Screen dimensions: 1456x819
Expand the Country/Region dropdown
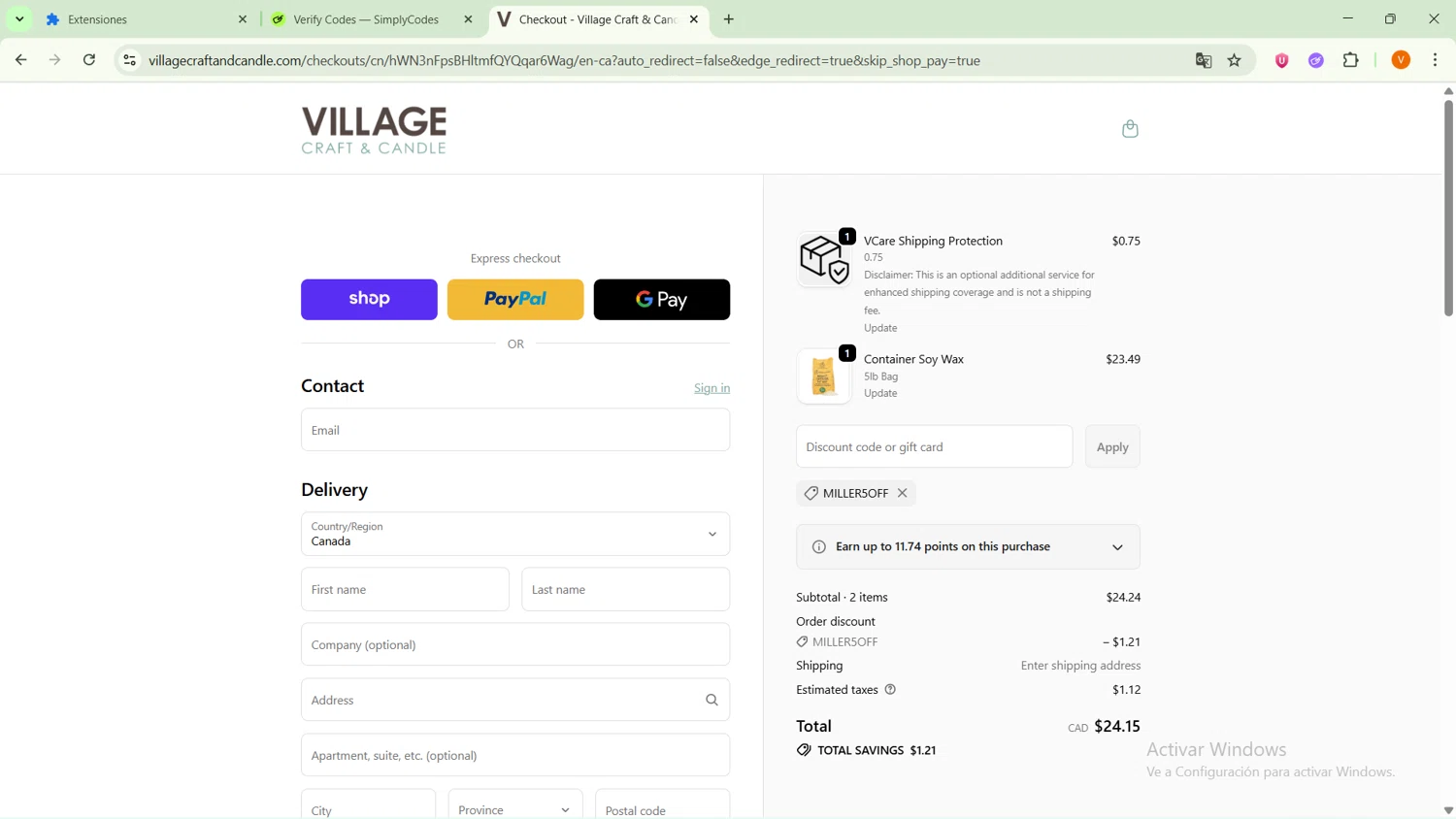pyautogui.click(x=515, y=534)
